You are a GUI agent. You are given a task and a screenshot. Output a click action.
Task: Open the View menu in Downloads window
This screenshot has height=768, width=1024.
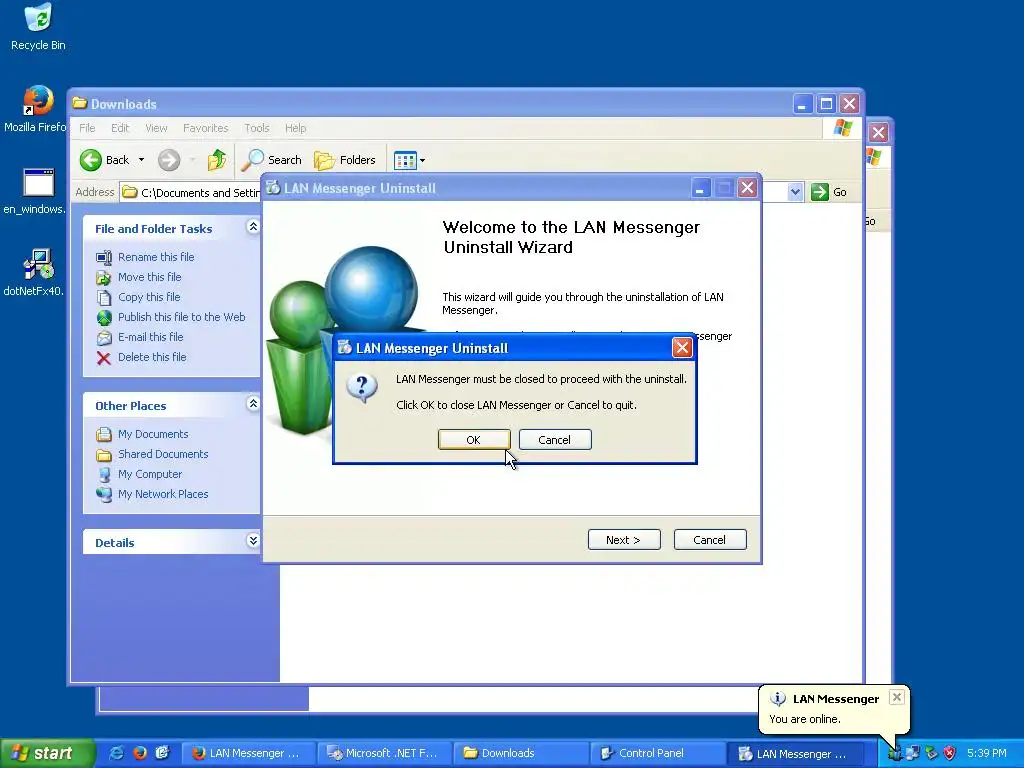click(x=156, y=128)
